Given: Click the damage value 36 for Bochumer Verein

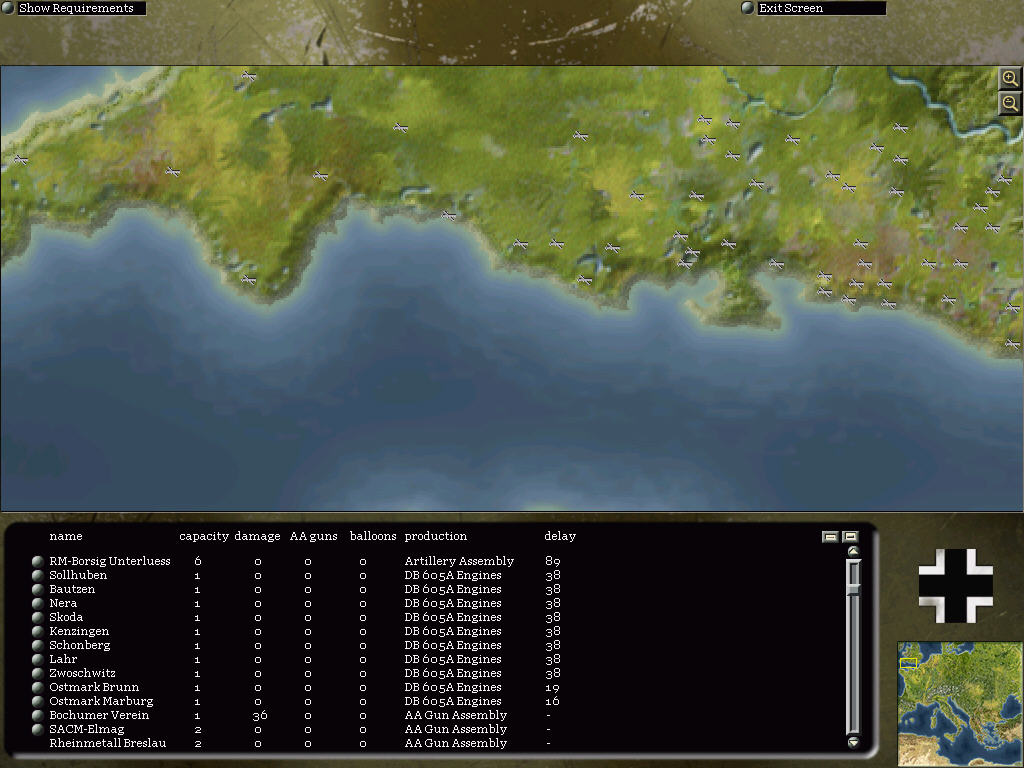Looking at the screenshot, I should coord(259,715).
